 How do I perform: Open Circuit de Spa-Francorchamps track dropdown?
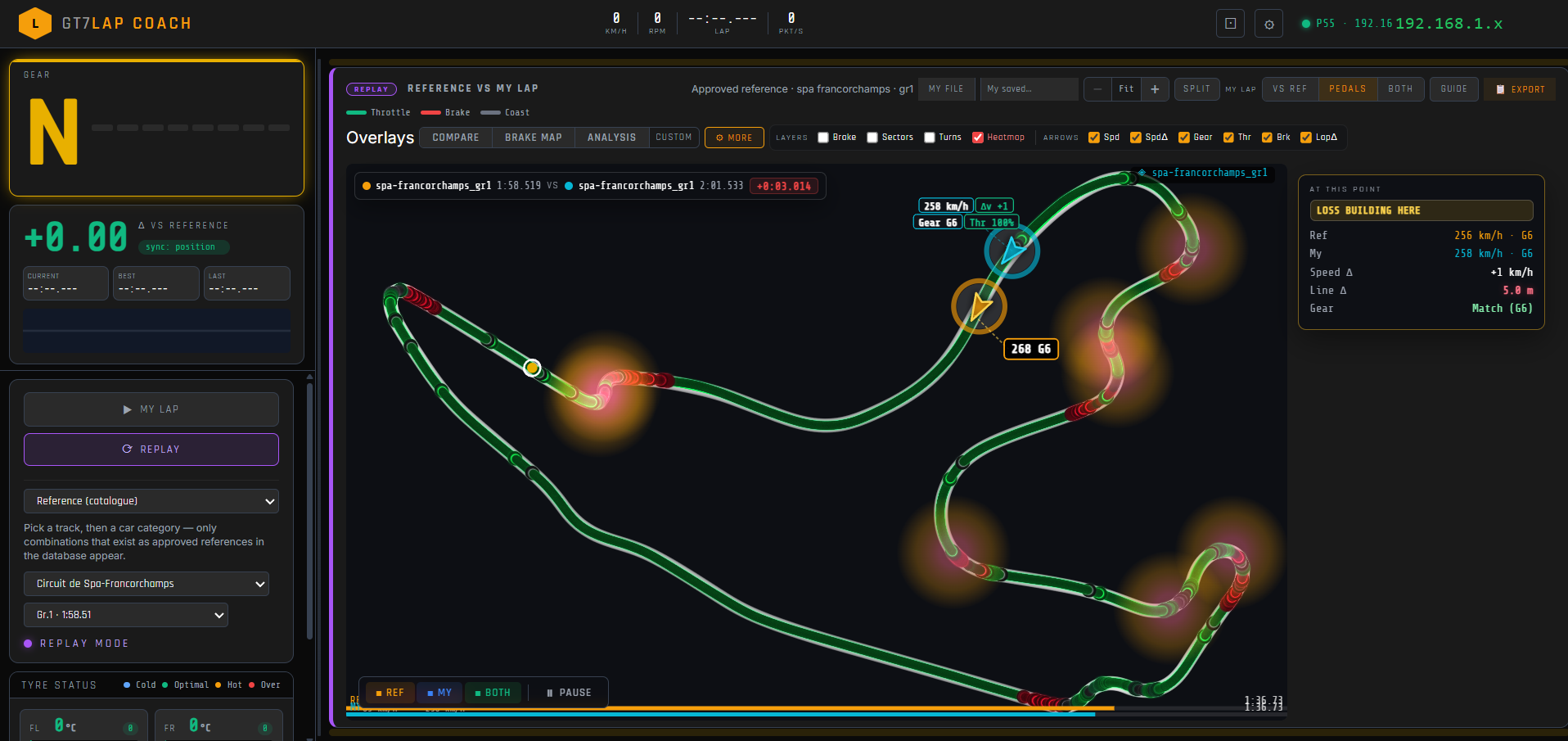[x=146, y=584]
